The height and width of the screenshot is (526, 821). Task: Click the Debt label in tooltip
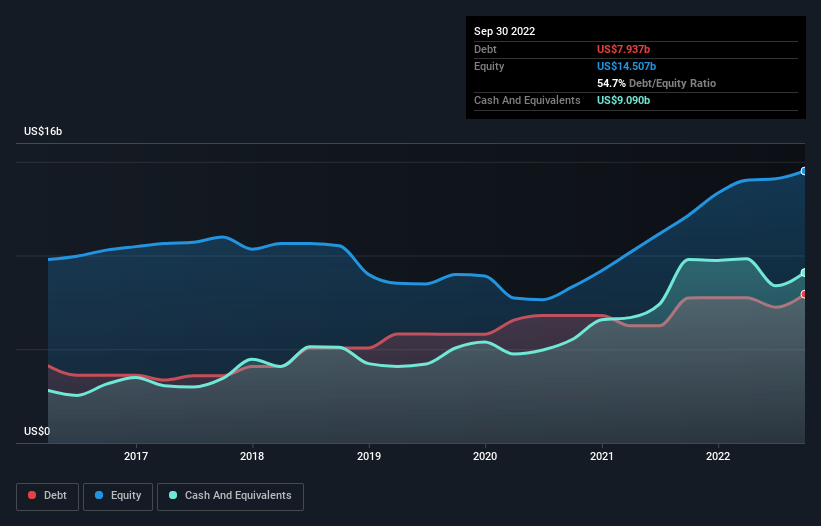tap(485, 49)
